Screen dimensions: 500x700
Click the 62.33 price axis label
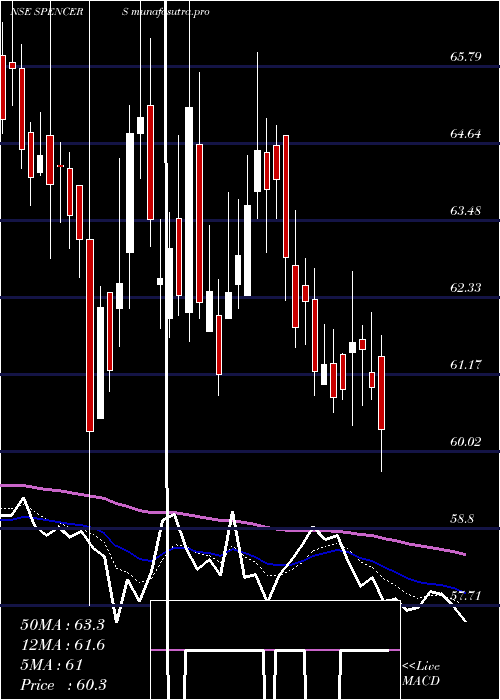click(x=466, y=288)
